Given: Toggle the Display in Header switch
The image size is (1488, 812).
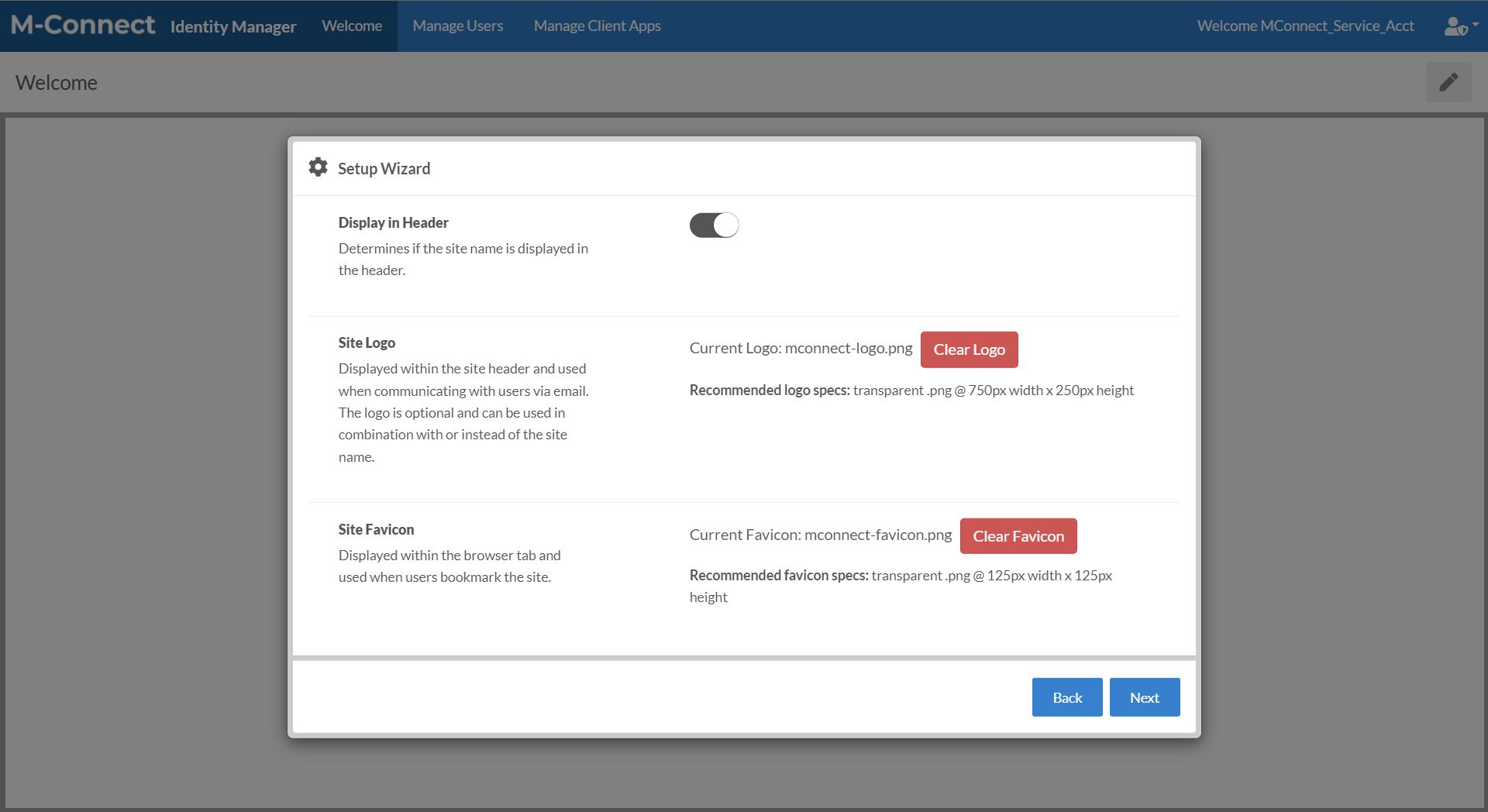Looking at the screenshot, I should pos(714,225).
